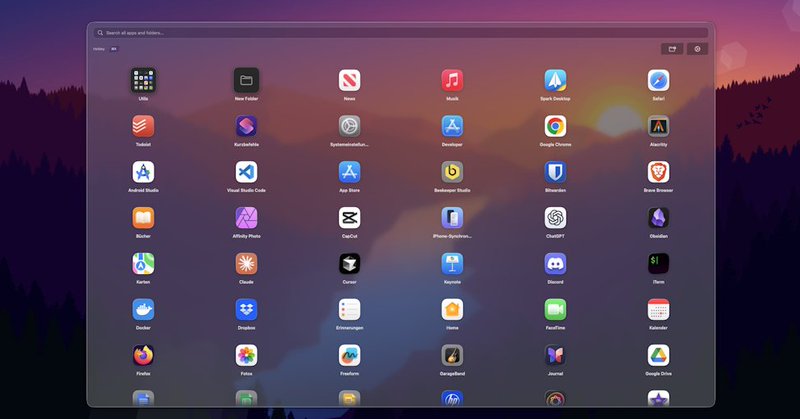The image size is (800, 419).
Task: Click the search all apps field
Action: click(401, 33)
